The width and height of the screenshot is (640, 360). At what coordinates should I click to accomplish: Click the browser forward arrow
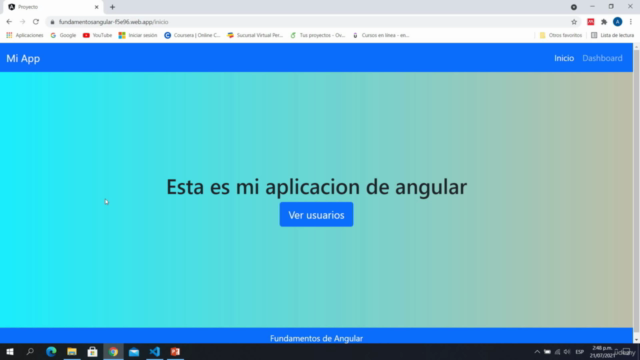pos(22,22)
